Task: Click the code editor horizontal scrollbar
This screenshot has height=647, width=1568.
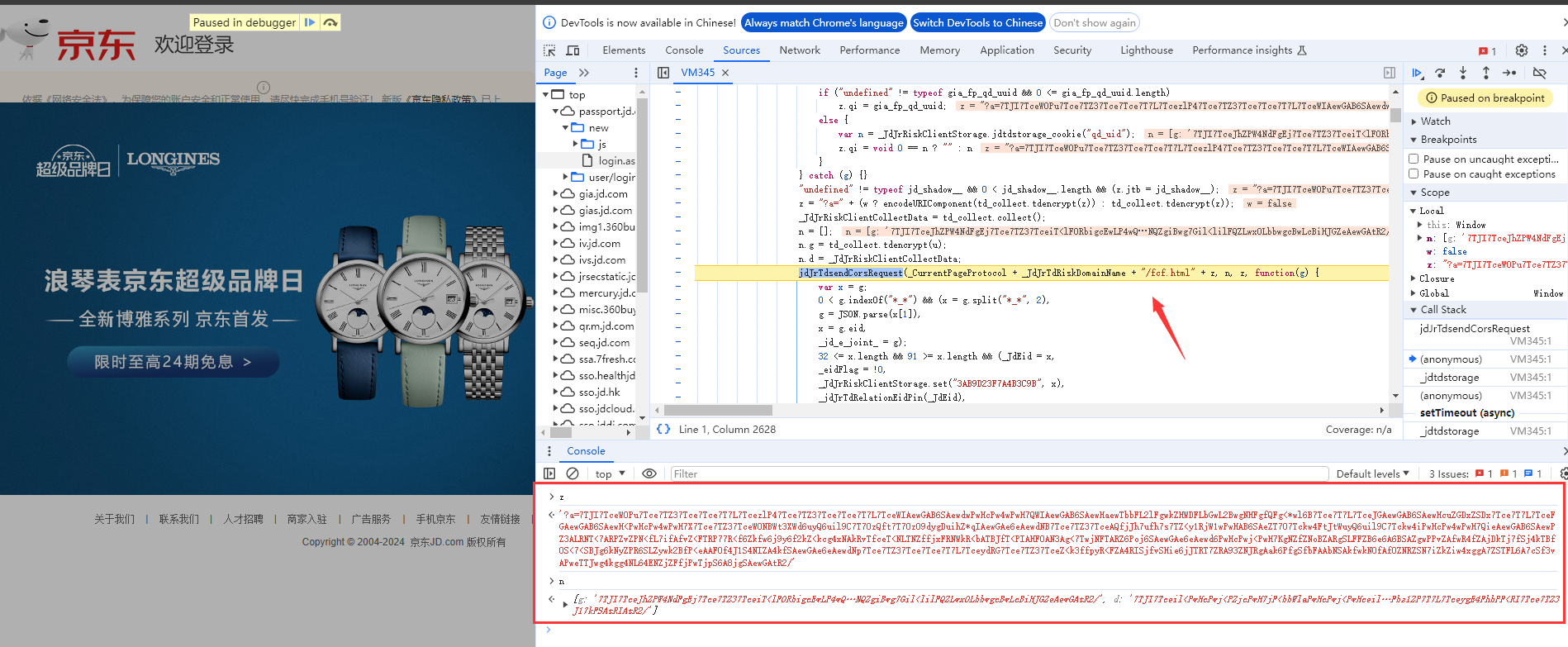Action: pos(718,410)
